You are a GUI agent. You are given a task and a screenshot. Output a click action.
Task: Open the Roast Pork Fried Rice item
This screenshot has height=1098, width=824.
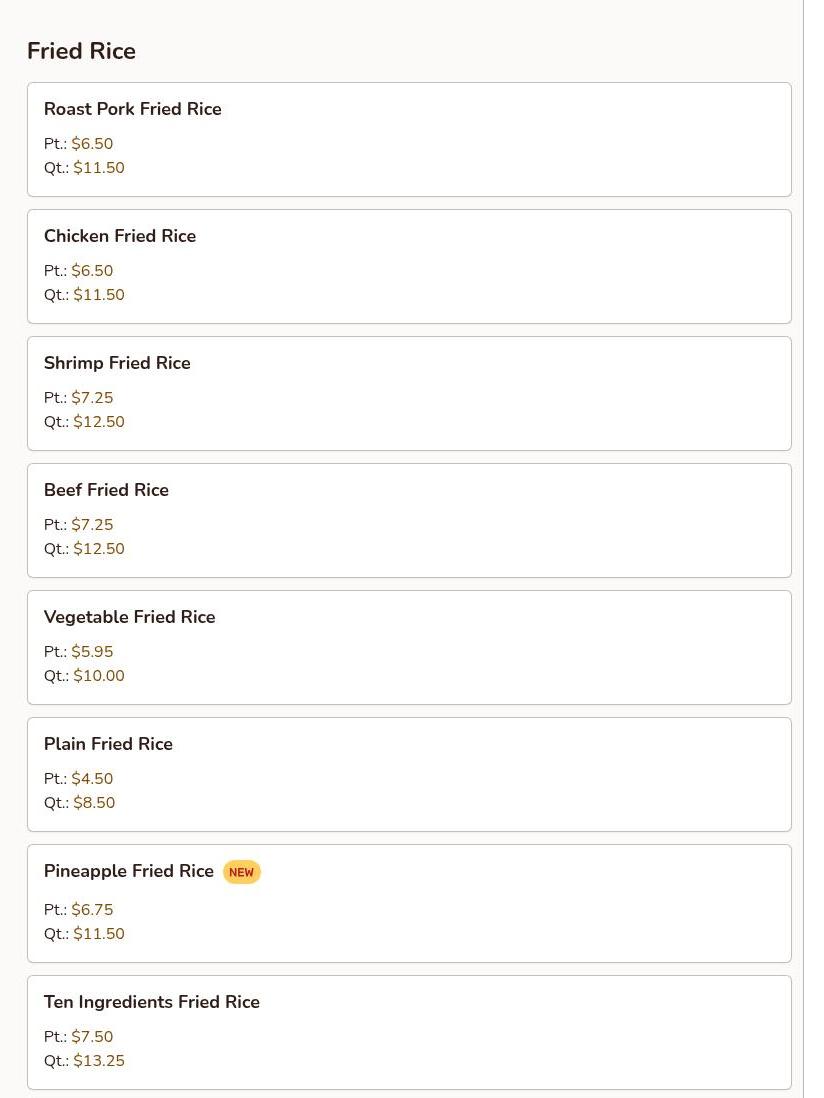[x=133, y=109]
